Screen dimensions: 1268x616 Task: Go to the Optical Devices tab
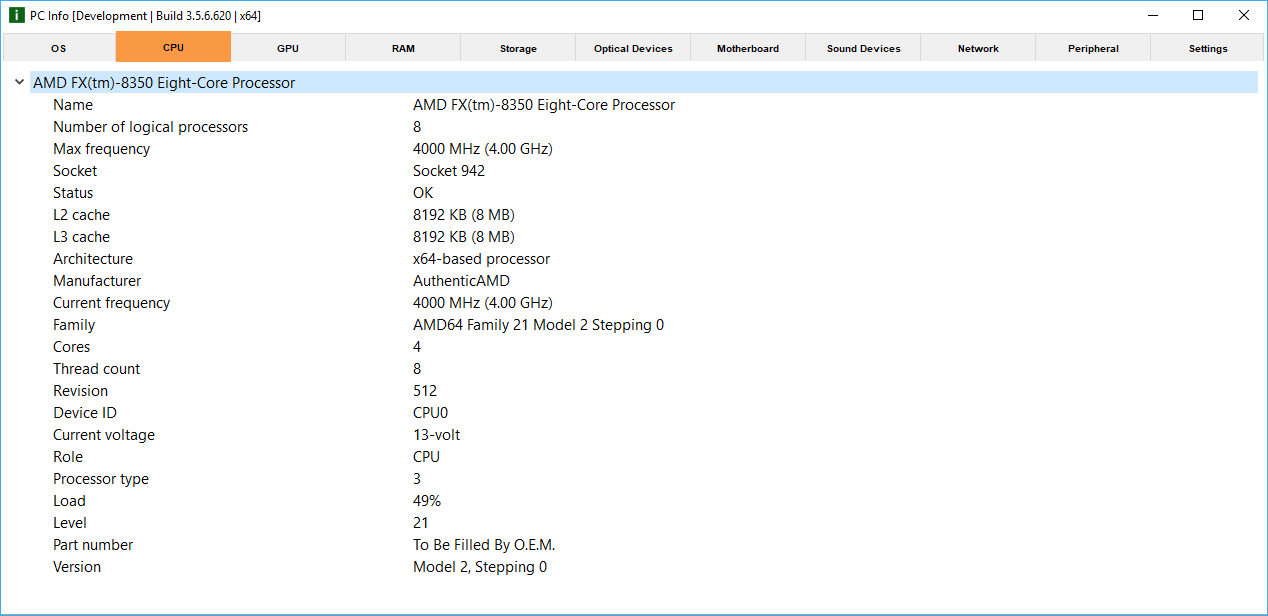point(633,48)
